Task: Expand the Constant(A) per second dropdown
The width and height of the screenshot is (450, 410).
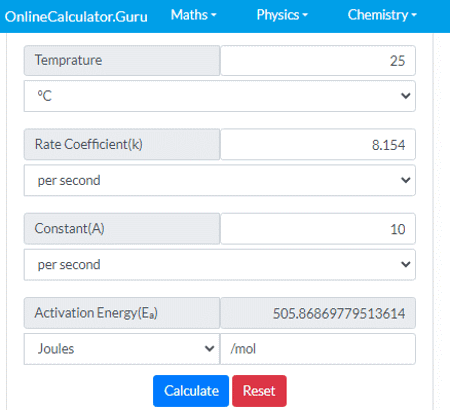Action: (x=220, y=265)
